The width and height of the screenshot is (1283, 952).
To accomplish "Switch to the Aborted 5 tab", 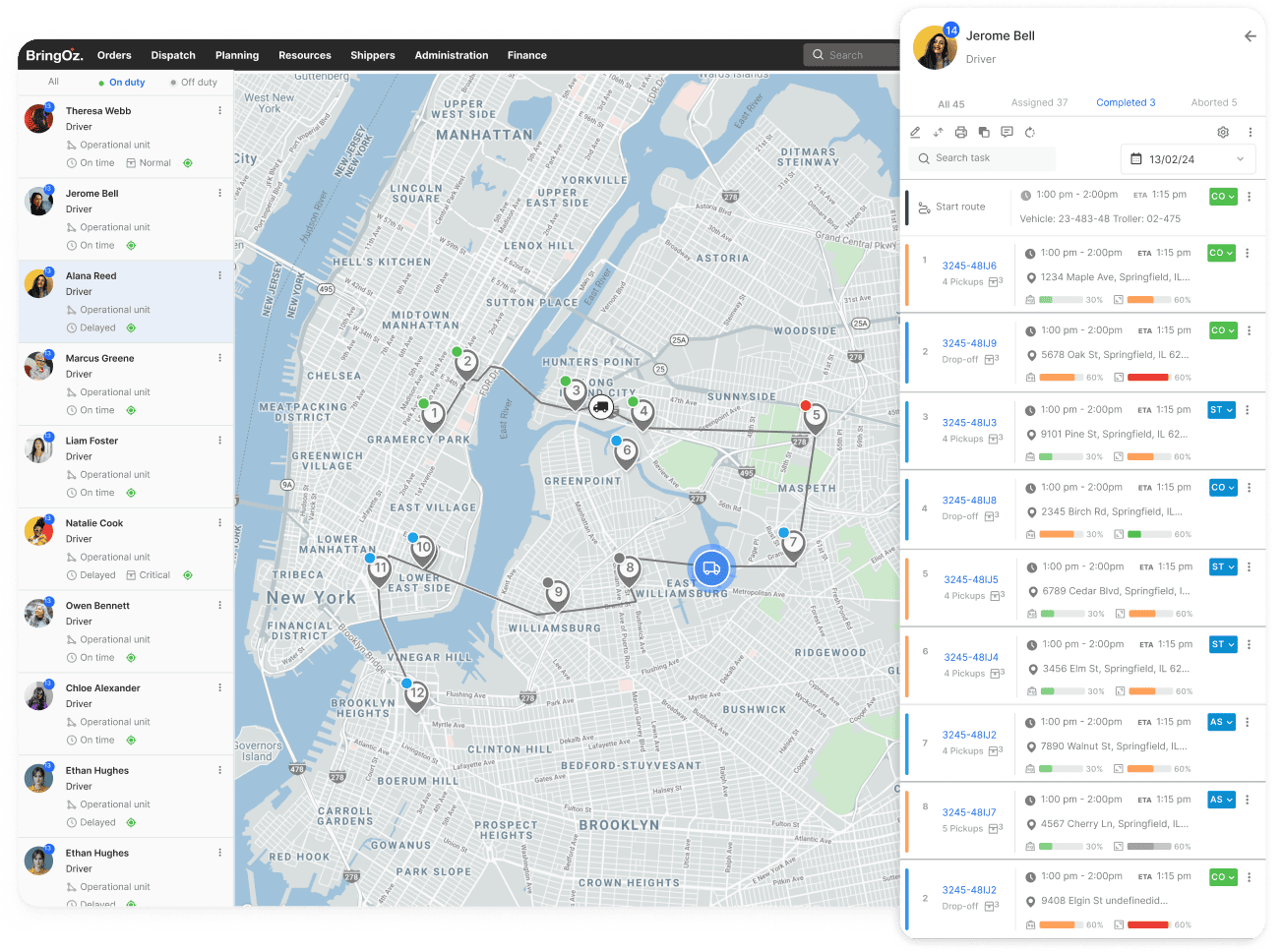I will [1214, 102].
